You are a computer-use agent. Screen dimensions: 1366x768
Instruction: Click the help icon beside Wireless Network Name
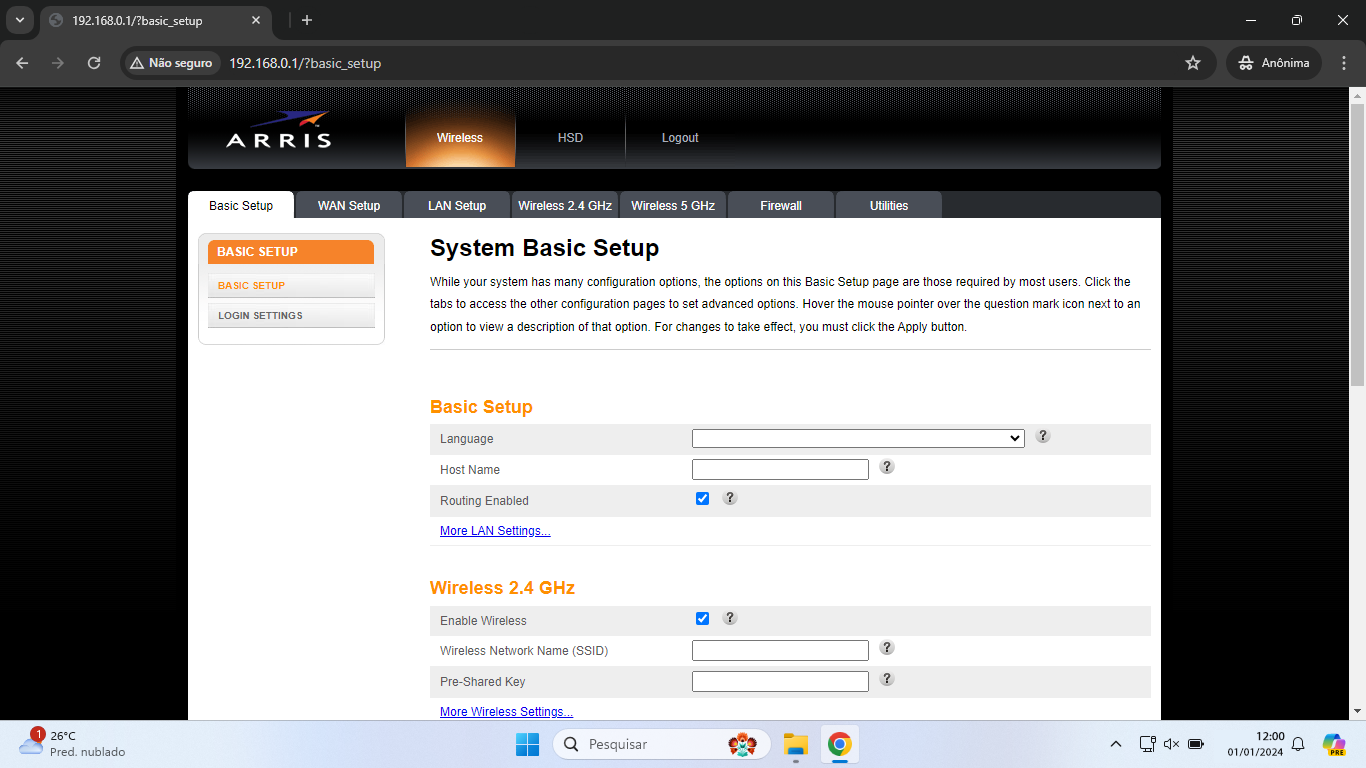tap(887, 648)
